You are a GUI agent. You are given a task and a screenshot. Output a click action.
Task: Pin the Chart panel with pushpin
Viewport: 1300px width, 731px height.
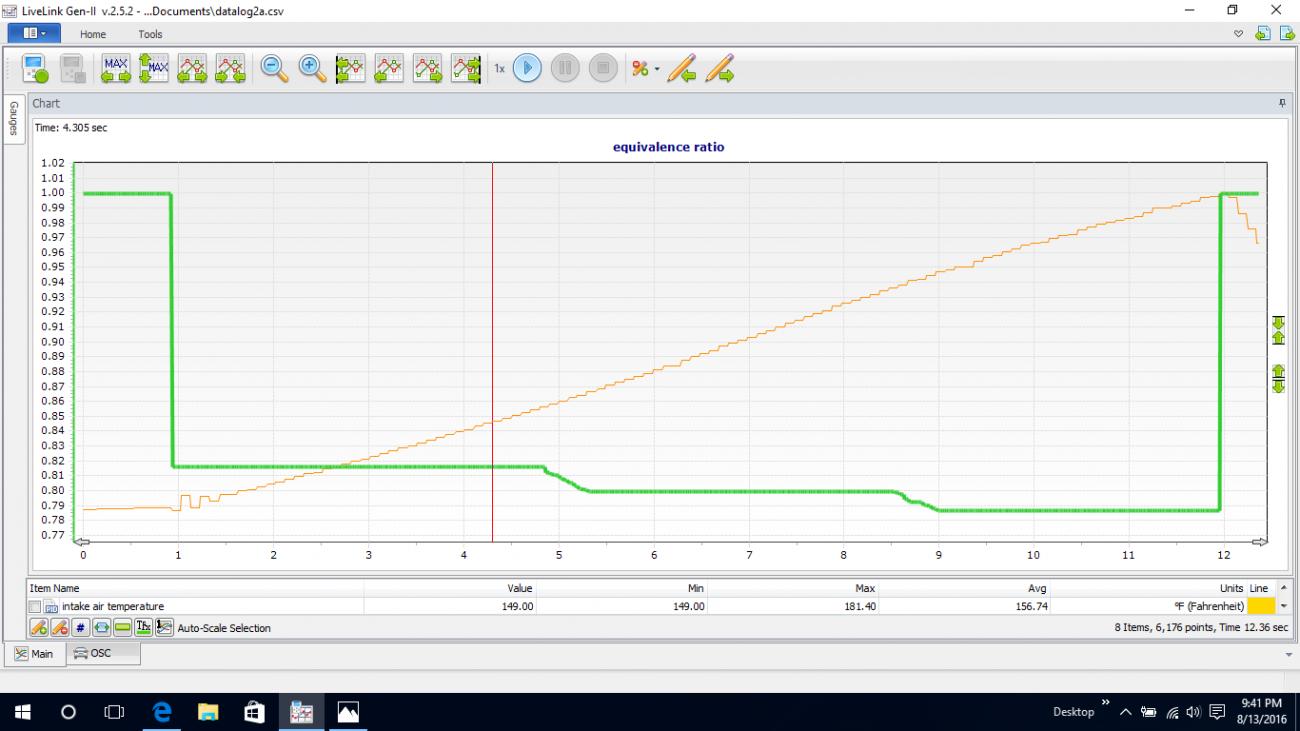(x=1282, y=103)
